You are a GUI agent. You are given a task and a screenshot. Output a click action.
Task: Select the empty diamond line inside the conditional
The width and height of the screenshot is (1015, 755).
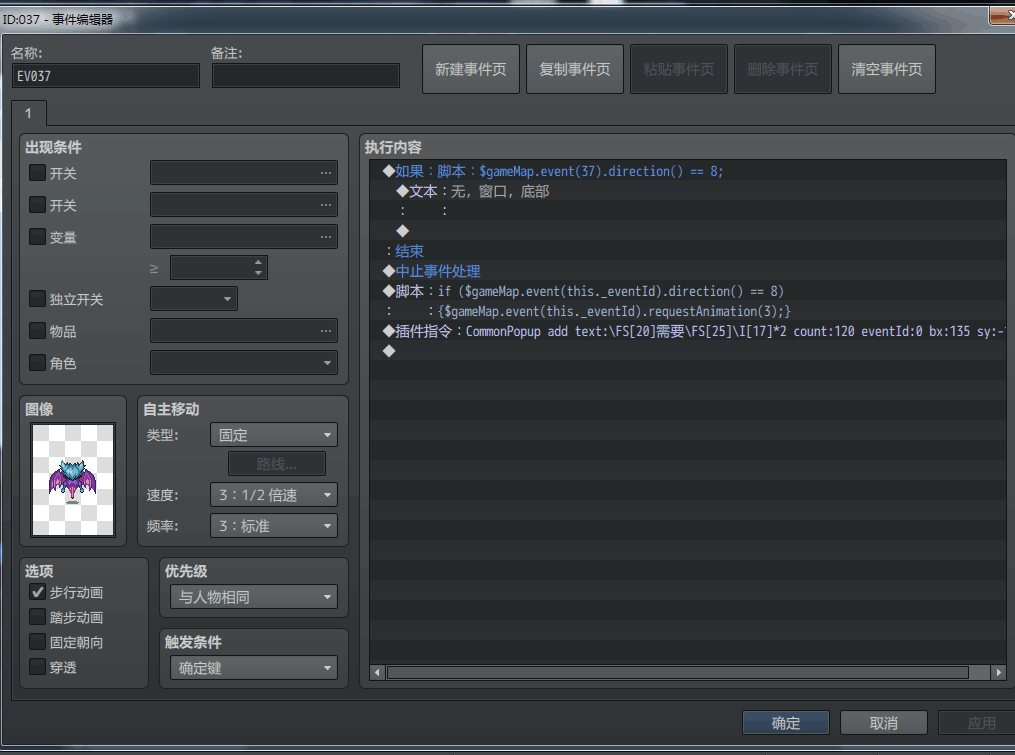pos(688,231)
